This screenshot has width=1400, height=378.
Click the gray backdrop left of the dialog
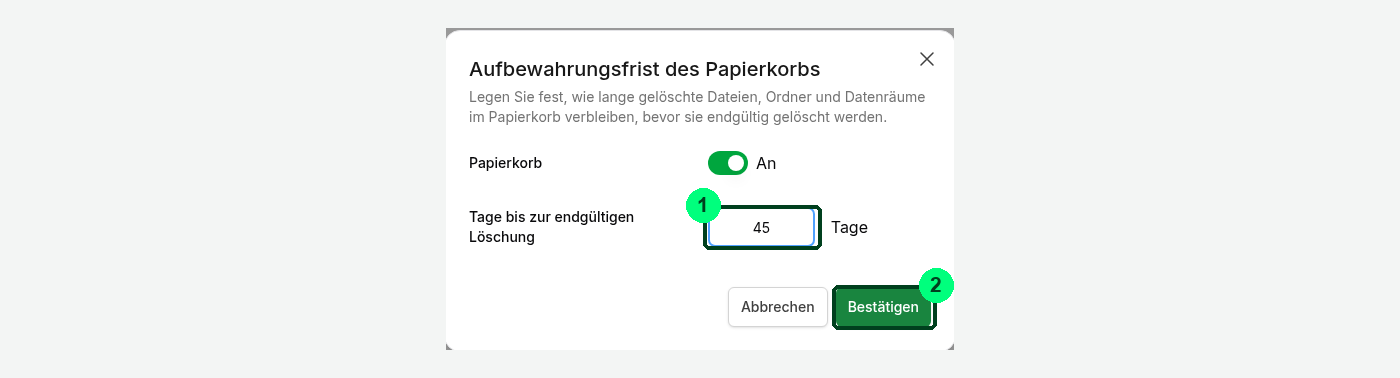pos(220,190)
